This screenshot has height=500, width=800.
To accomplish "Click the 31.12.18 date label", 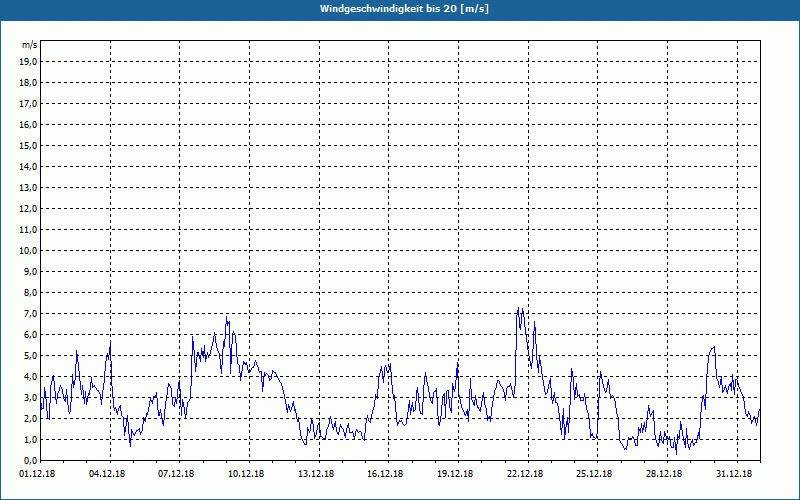I will (734, 473).
